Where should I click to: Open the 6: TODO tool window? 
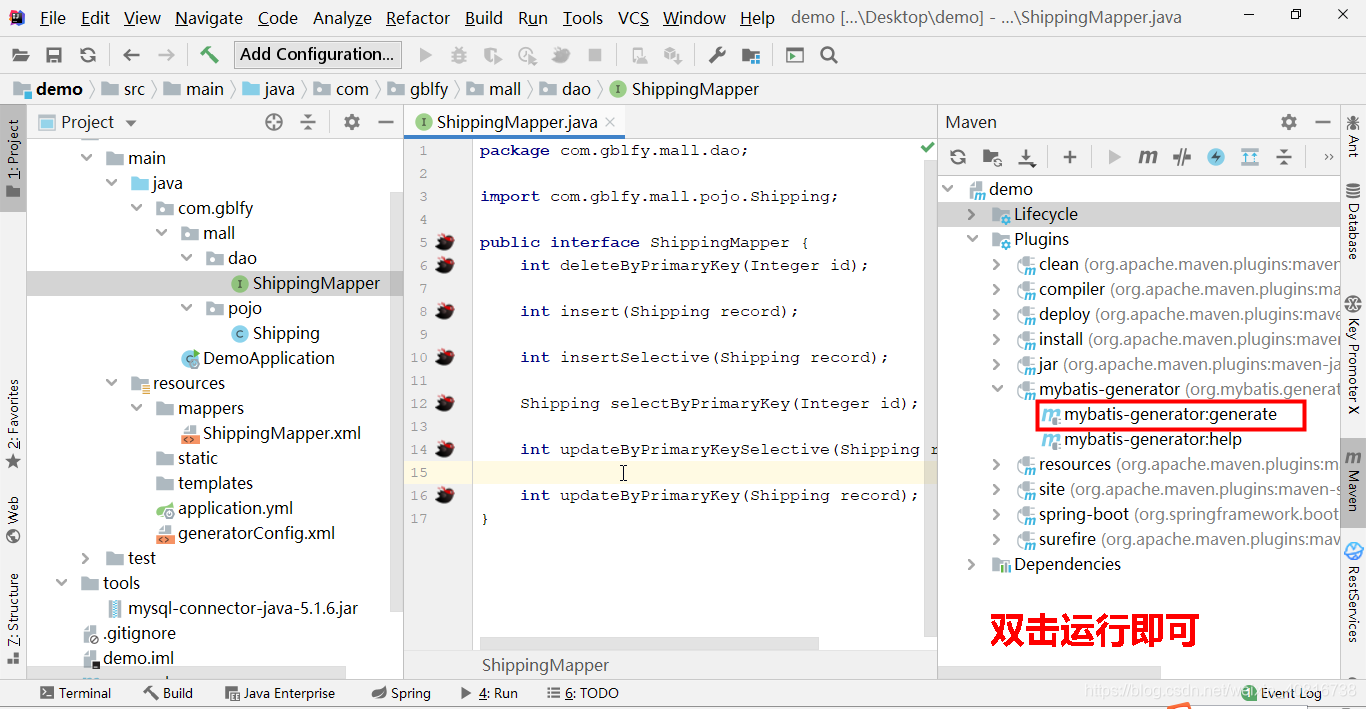(583, 693)
